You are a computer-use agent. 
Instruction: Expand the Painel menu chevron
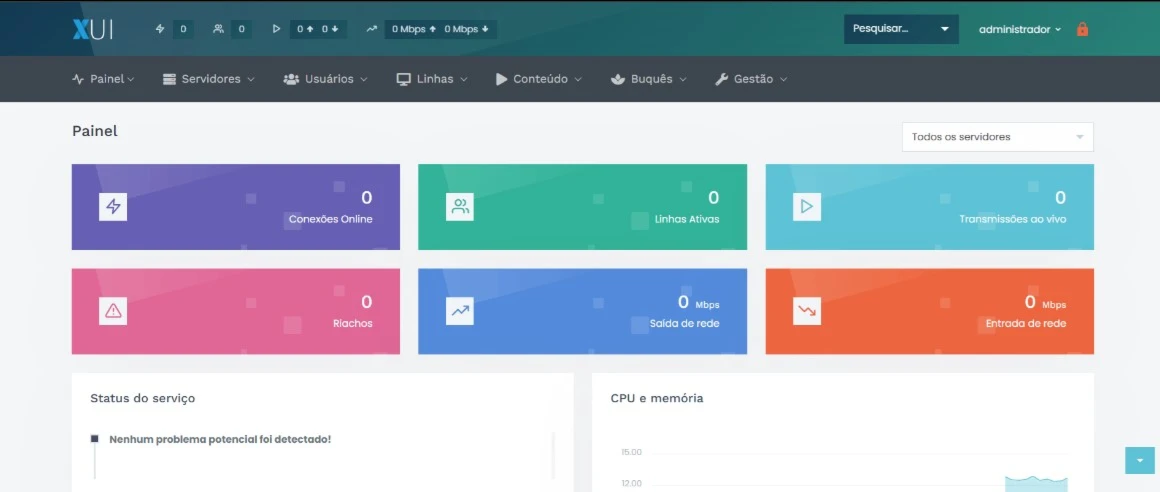tap(131, 79)
